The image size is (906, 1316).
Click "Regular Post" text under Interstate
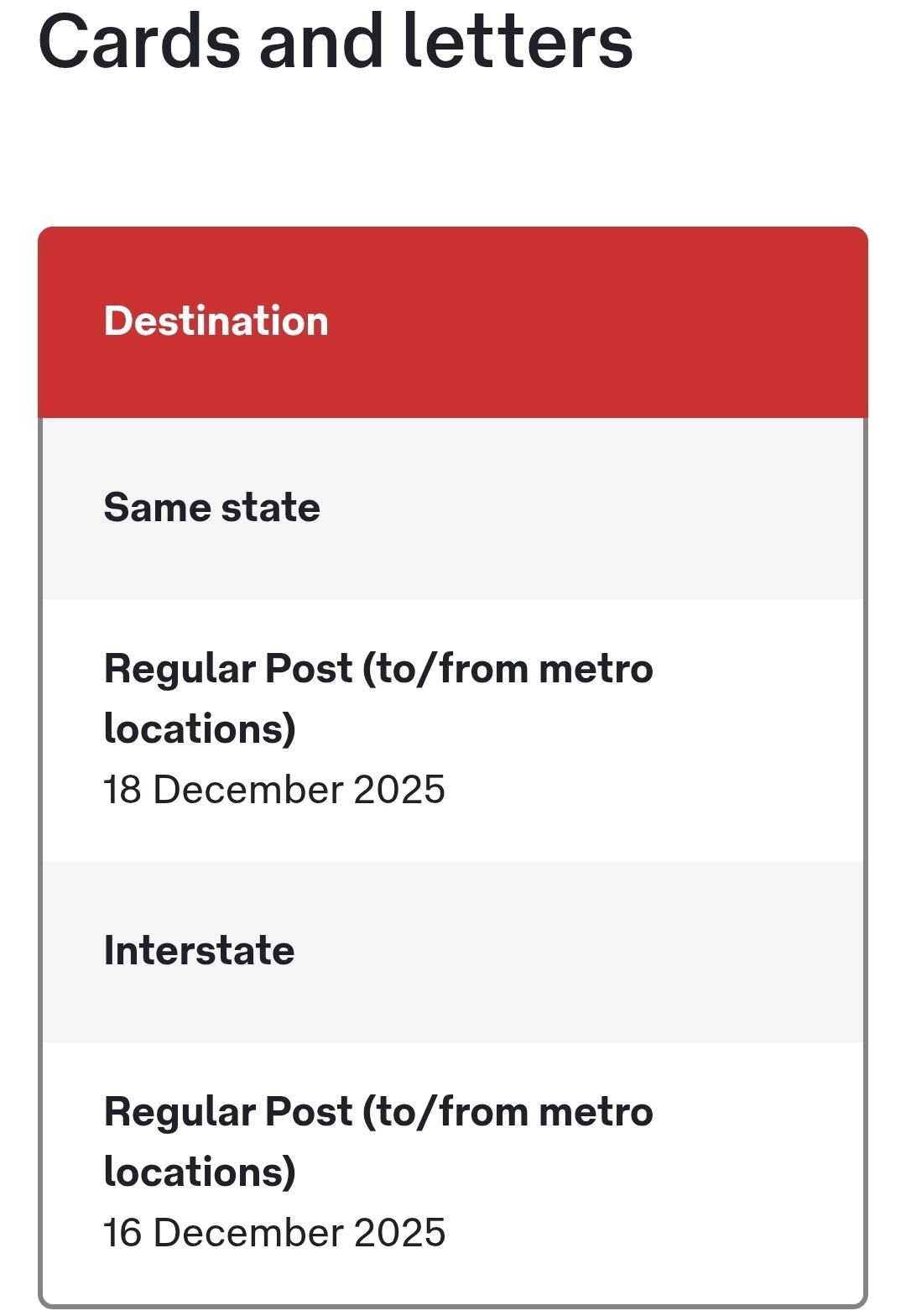click(228, 1113)
